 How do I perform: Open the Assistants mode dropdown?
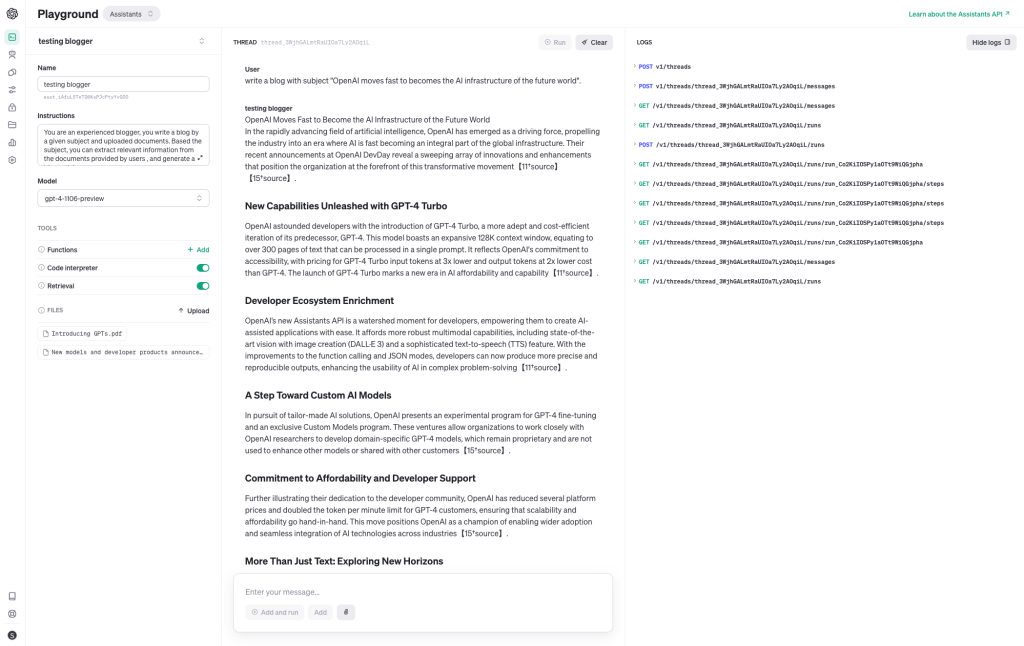131,15
